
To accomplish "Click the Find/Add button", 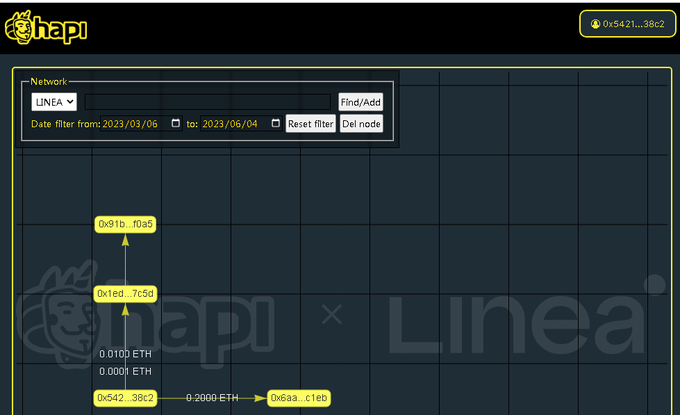I will 360,102.
